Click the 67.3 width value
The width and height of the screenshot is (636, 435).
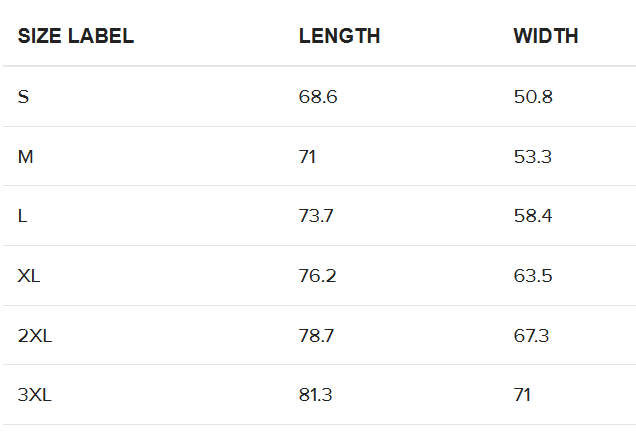point(531,336)
